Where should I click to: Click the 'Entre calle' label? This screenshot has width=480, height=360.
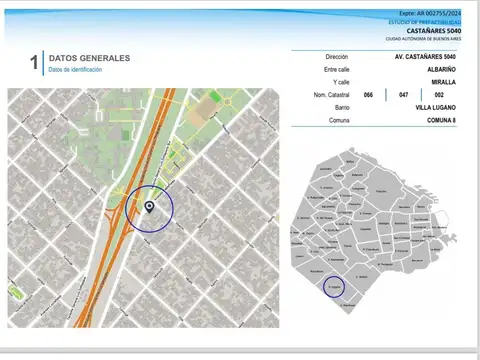pyautogui.click(x=337, y=69)
